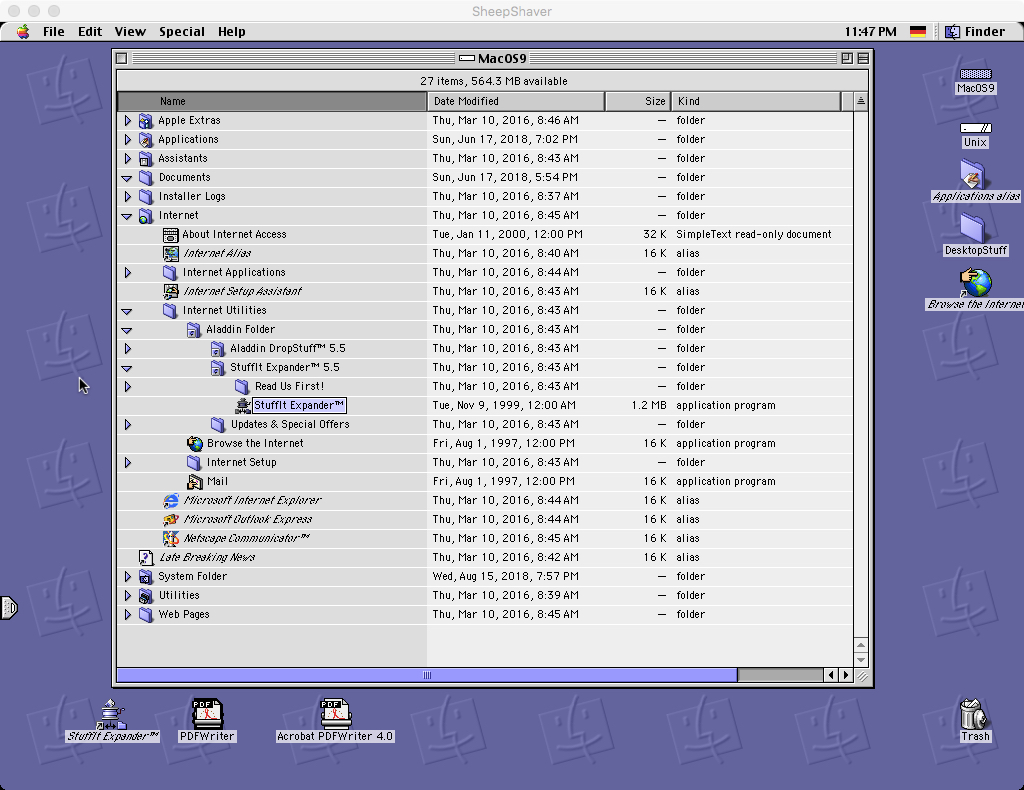Open the File menu
1024x790 pixels.
click(54, 31)
